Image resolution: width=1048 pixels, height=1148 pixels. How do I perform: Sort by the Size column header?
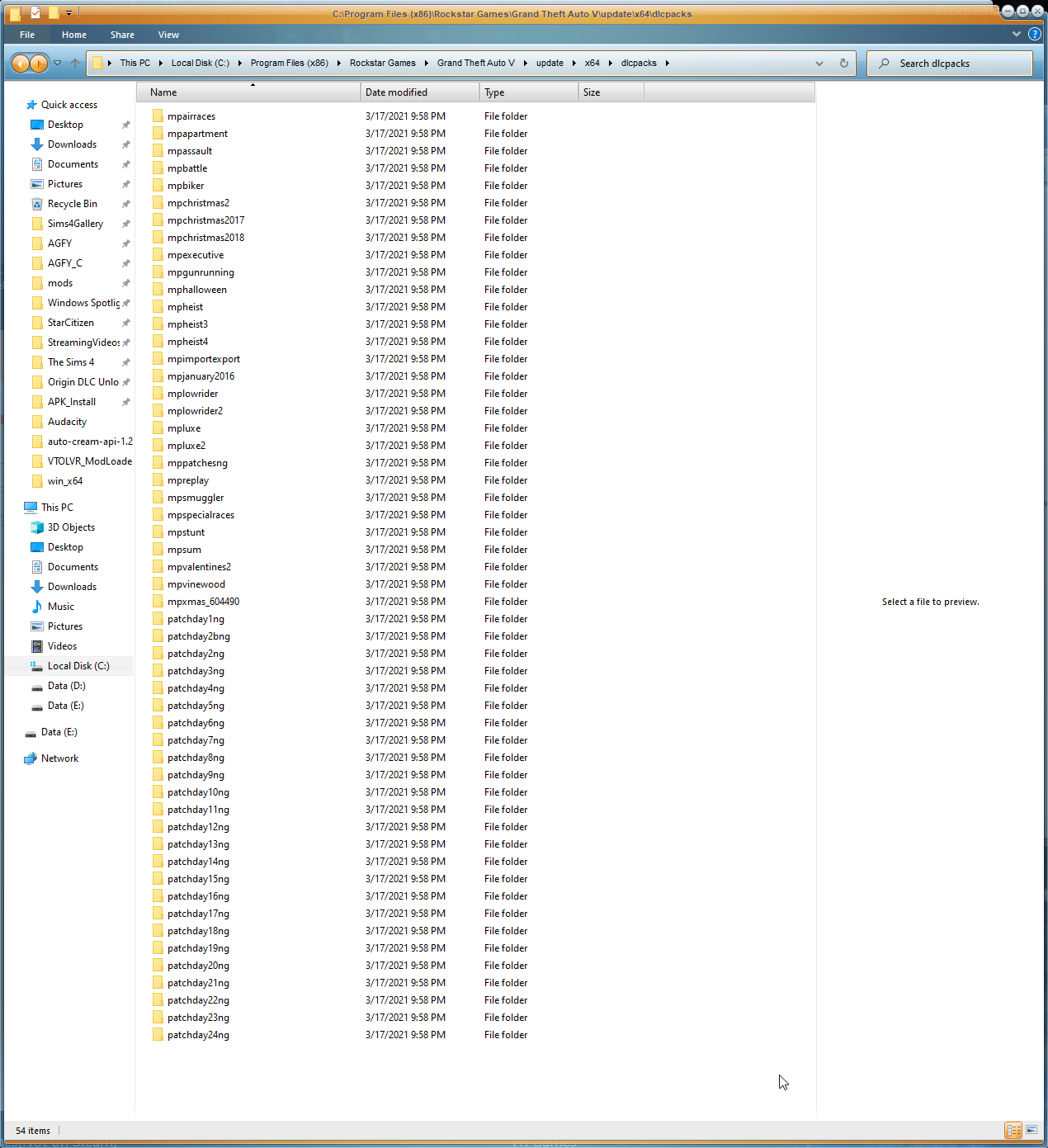(611, 92)
